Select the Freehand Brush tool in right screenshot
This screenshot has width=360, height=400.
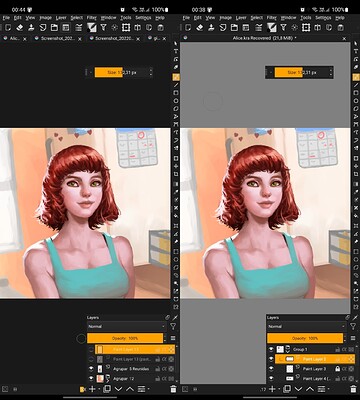click(x=356, y=77)
